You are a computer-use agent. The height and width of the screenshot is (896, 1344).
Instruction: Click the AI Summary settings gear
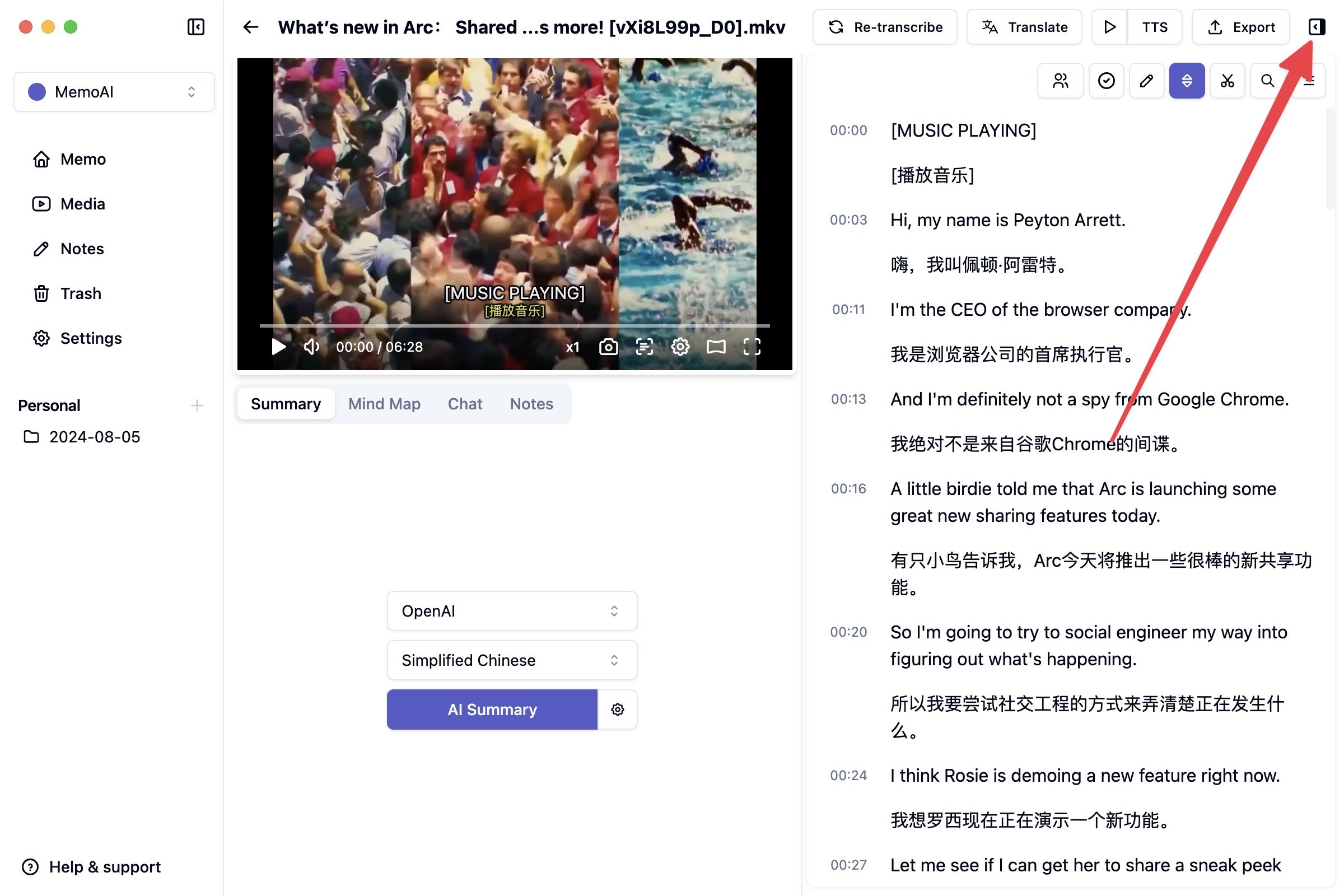pos(619,709)
